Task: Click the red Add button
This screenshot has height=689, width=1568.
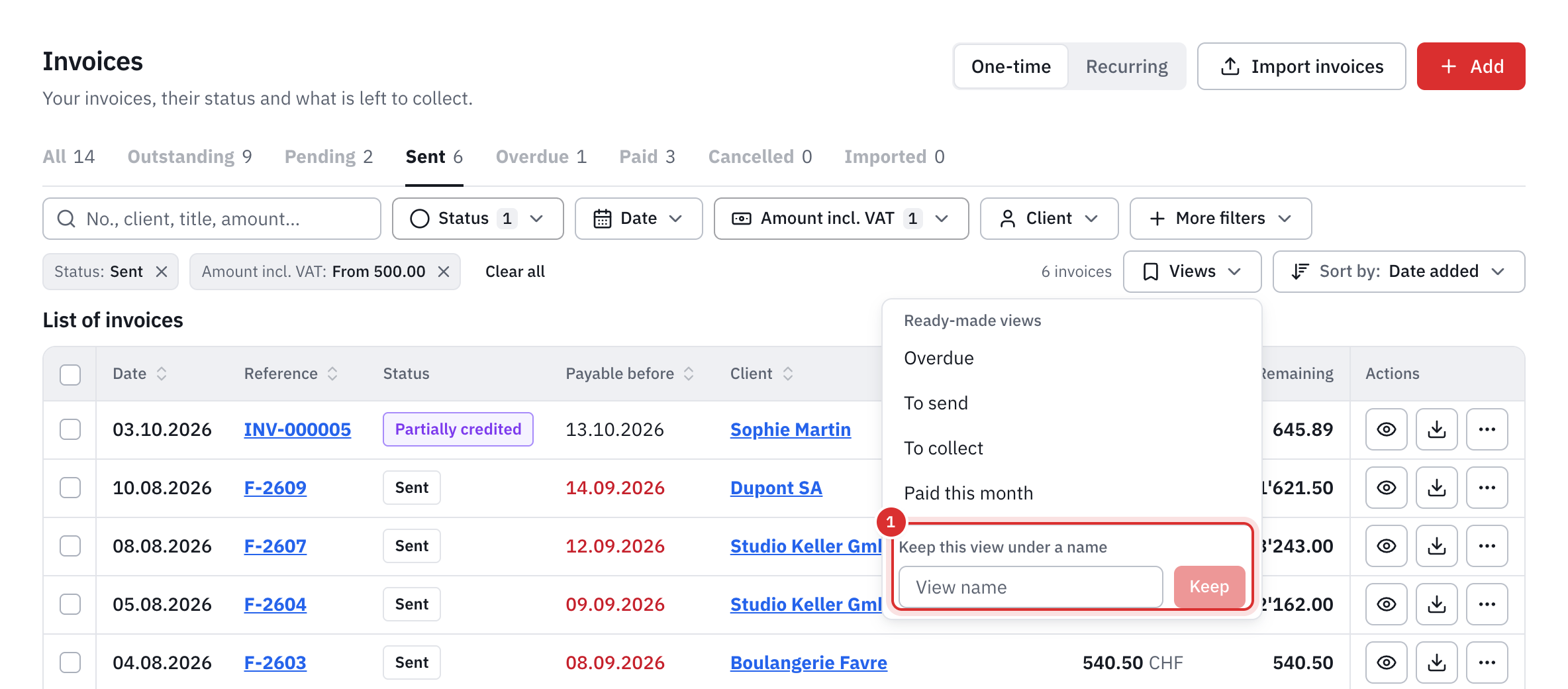Action: tap(1471, 66)
